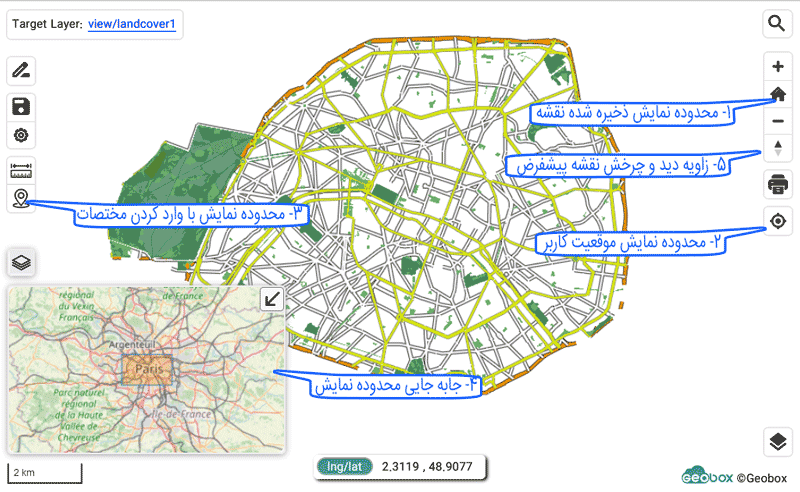
Task: Reset map rotation with compass arrows
Action: coord(778,148)
